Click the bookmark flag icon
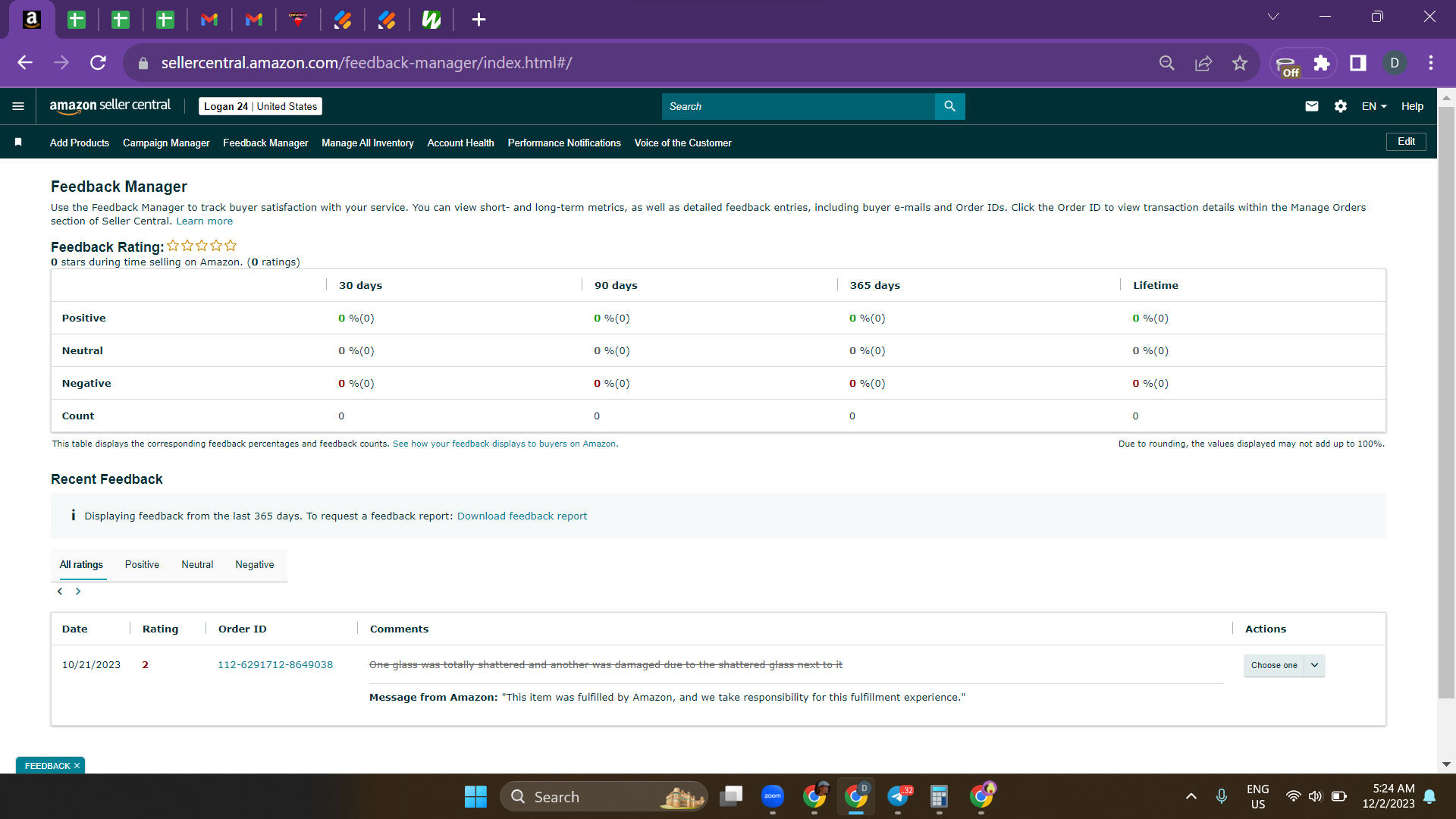Screen dimensions: 1456x819 (18, 142)
